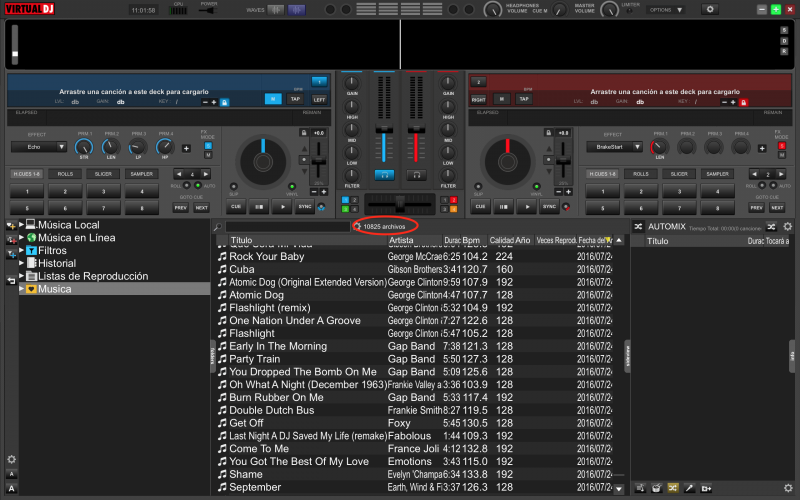Start playback on the right deck
Viewport: 800px width, 500px height.
coord(527,207)
